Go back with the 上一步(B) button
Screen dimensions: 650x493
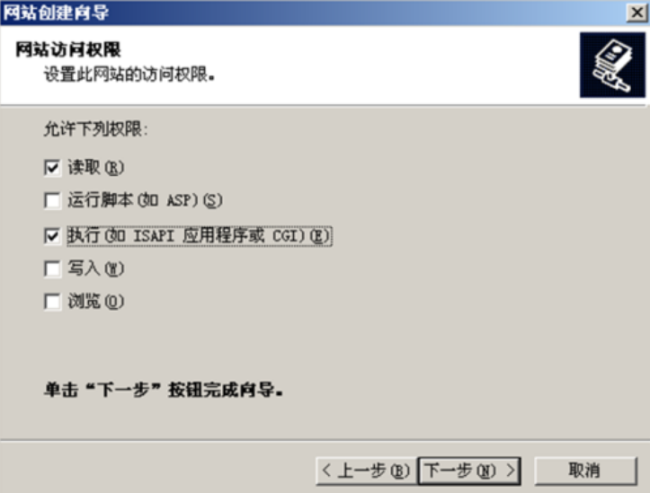[x=366, y=471]
